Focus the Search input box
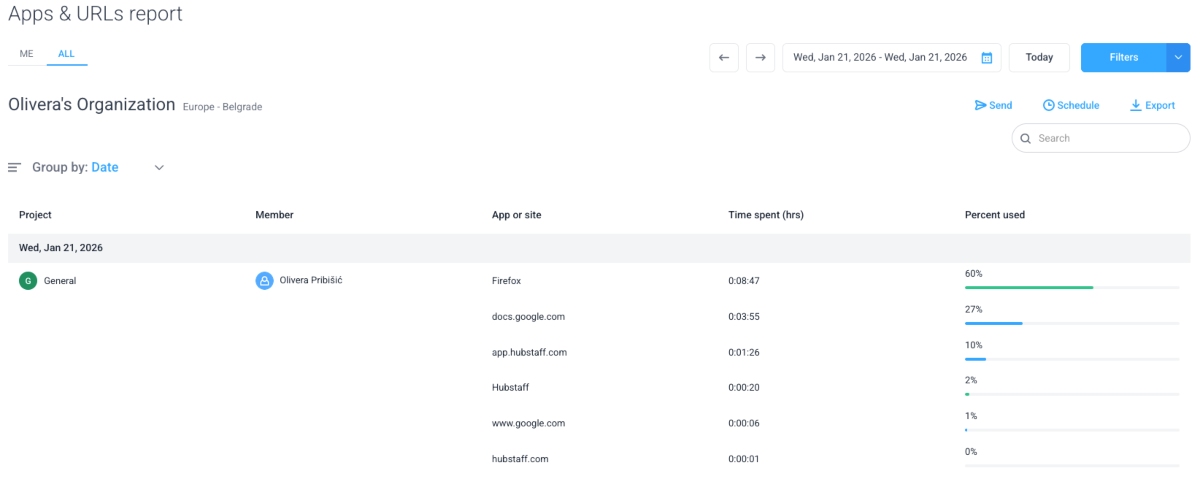 [1101, 138]
